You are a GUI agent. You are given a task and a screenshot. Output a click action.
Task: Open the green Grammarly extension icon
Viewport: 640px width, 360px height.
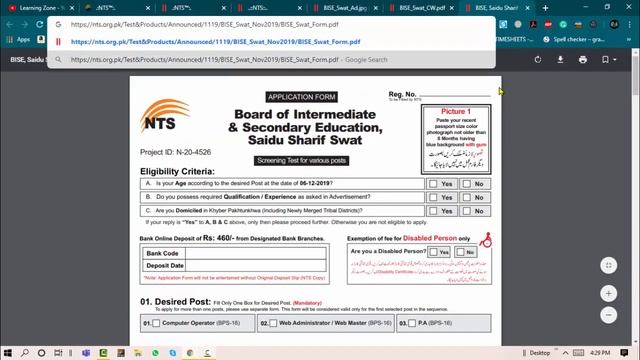[x=563, y=24]
